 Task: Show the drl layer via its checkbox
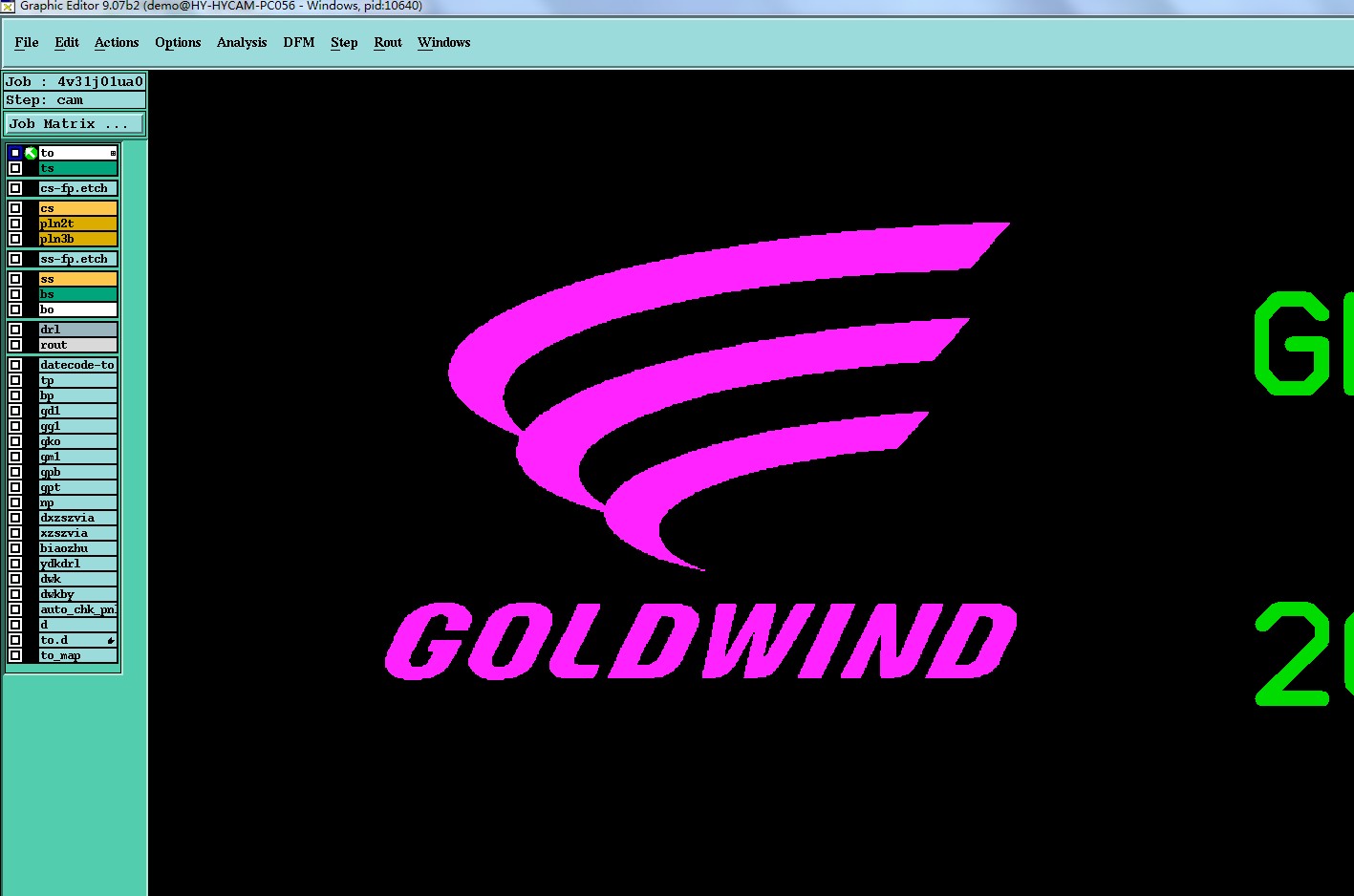coord(15,330)
